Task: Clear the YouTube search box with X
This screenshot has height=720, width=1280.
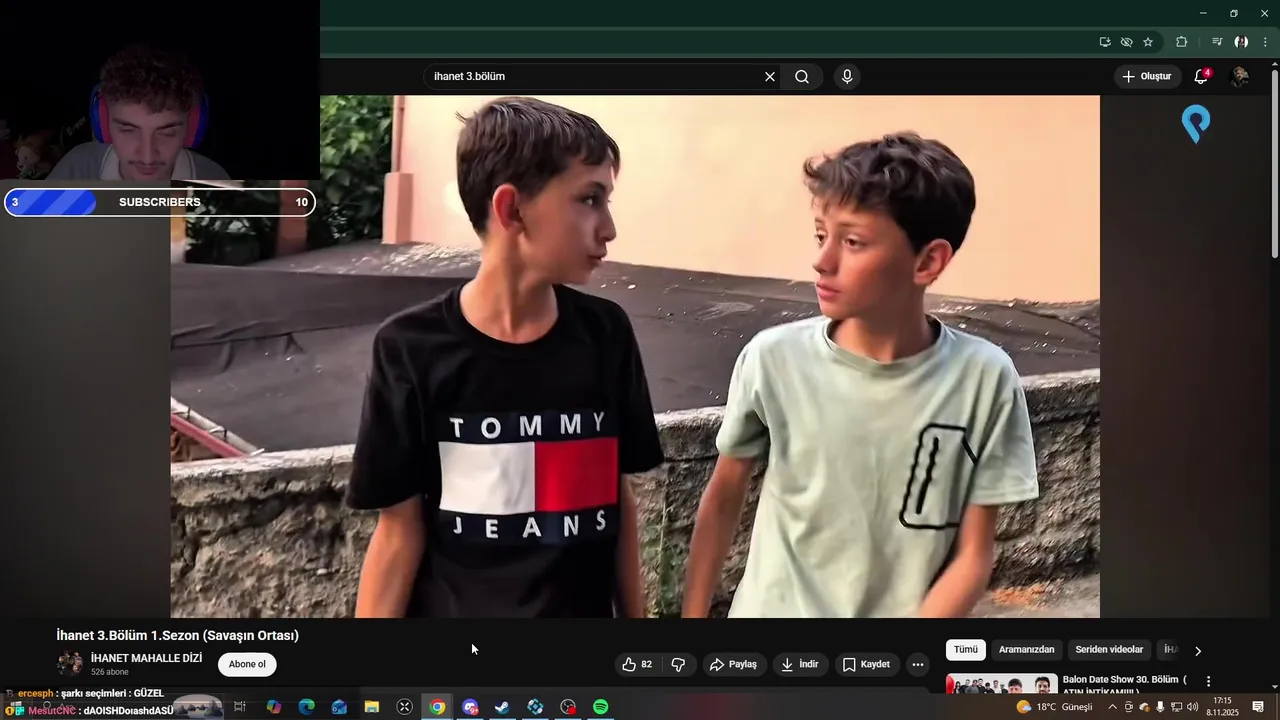Action: [770, 77]
